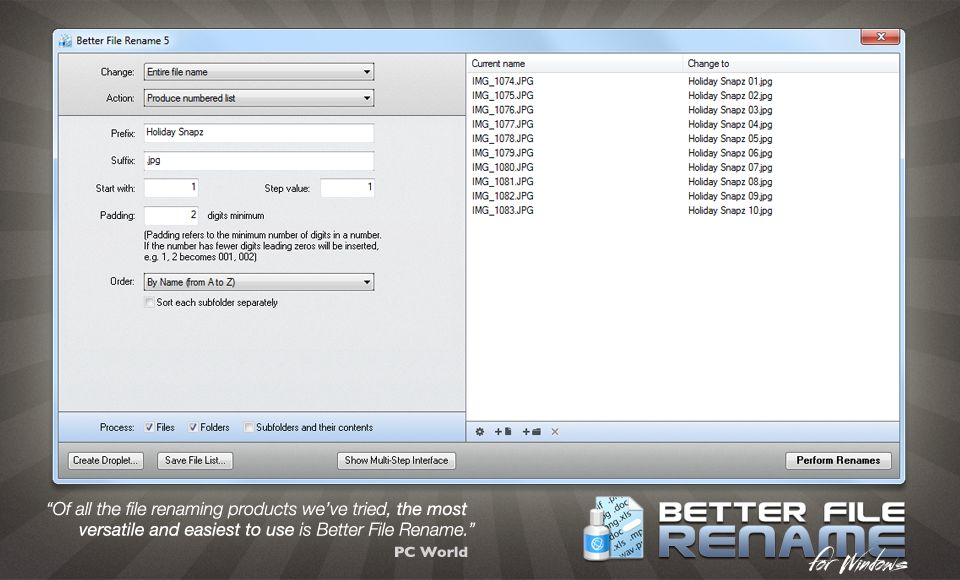Click the Holiday Snapz 04.jpg new name
Image resolution: width=960 pixels, height=580 pixels.
point(730,124)
